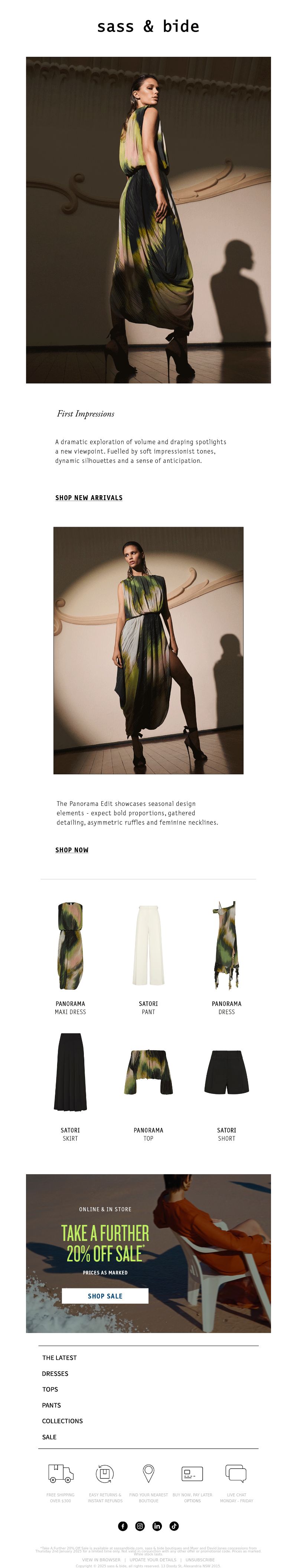This screenshot has width=297, height=1568.
Task: Open the TikTok social icon
Action: 174,1526
